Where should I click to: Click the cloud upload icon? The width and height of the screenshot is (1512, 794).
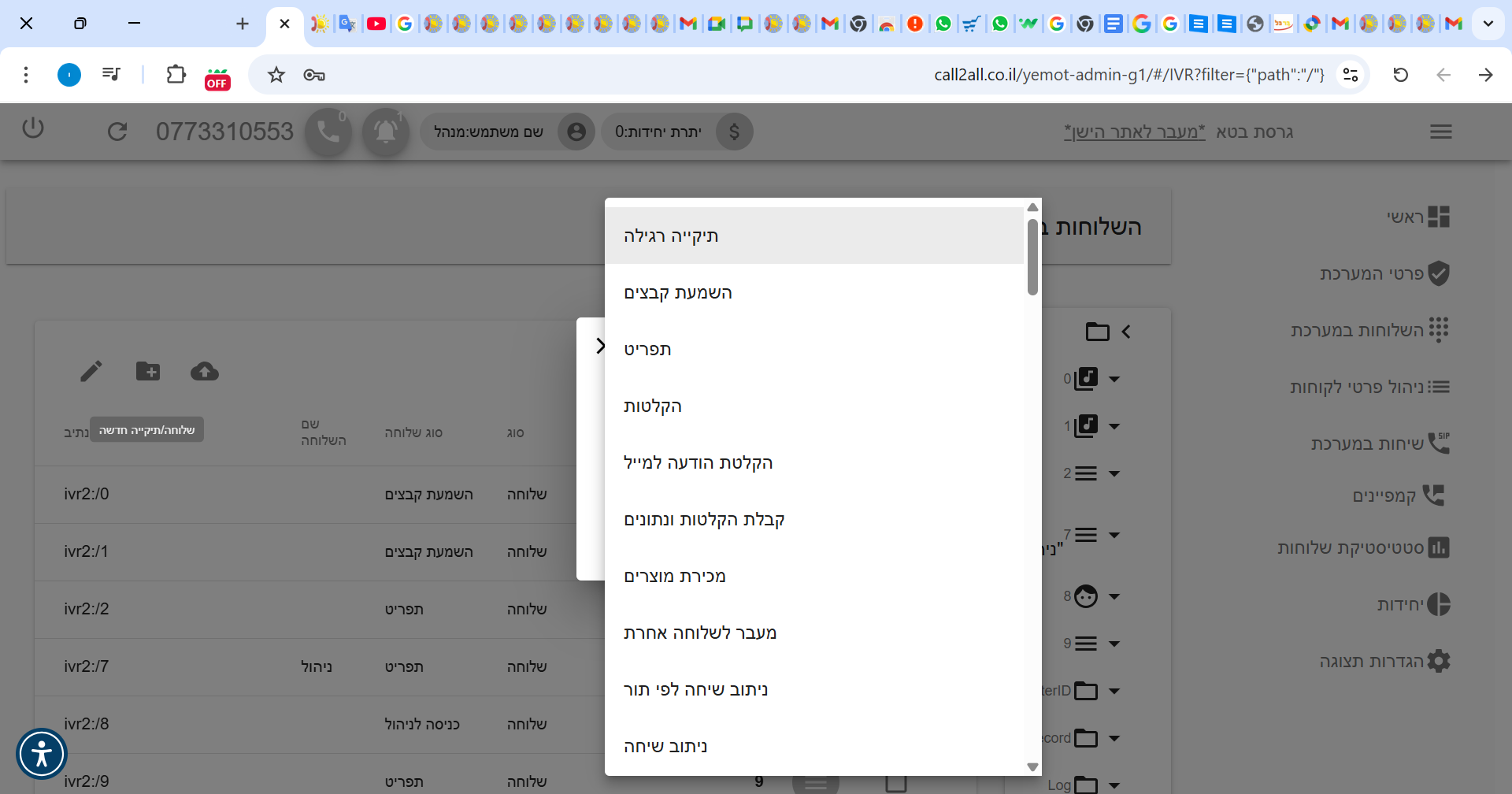coord(205,371)
